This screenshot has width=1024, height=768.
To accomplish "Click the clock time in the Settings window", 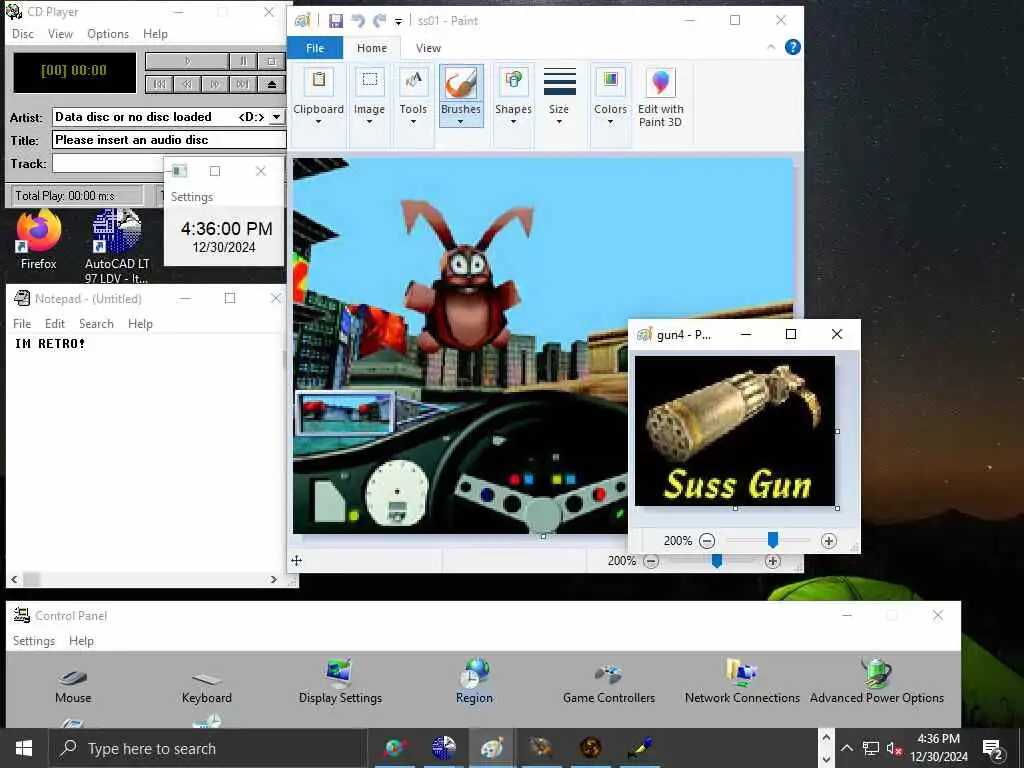I will point(227,229).
